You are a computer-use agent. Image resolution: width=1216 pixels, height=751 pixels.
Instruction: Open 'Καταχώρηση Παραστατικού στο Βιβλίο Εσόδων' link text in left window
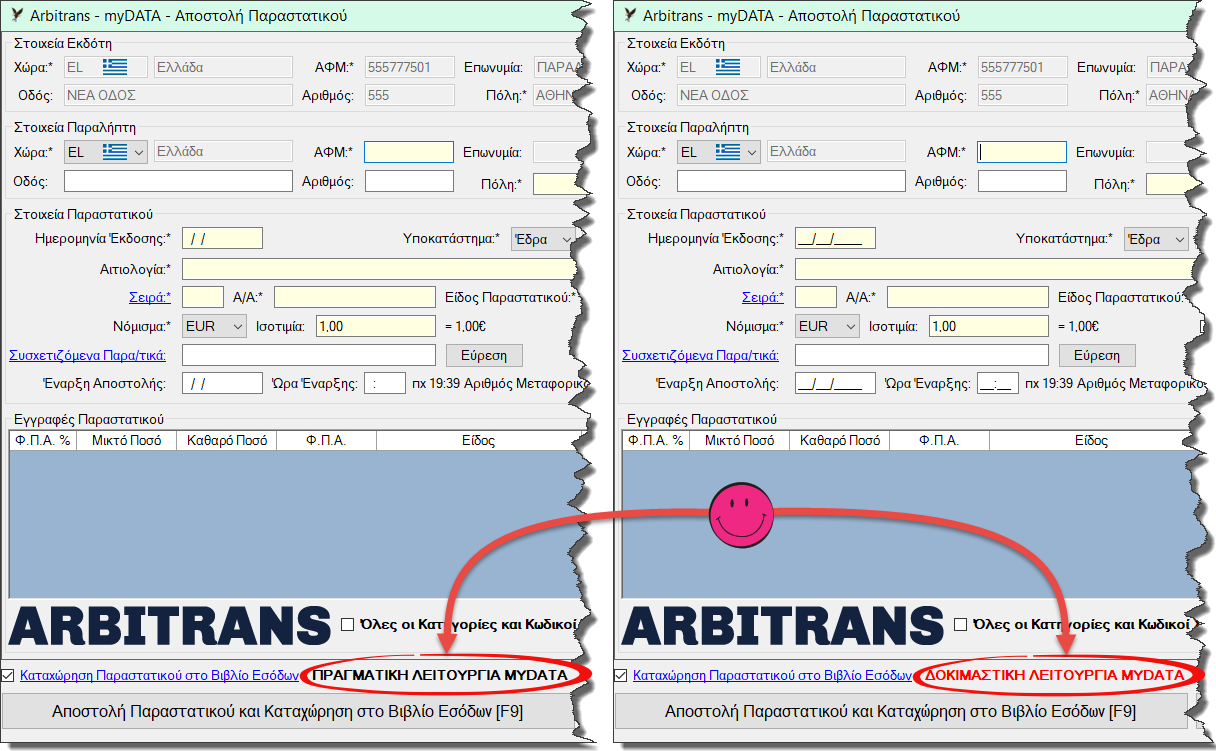pyautogui.click(x=159, y=675)
